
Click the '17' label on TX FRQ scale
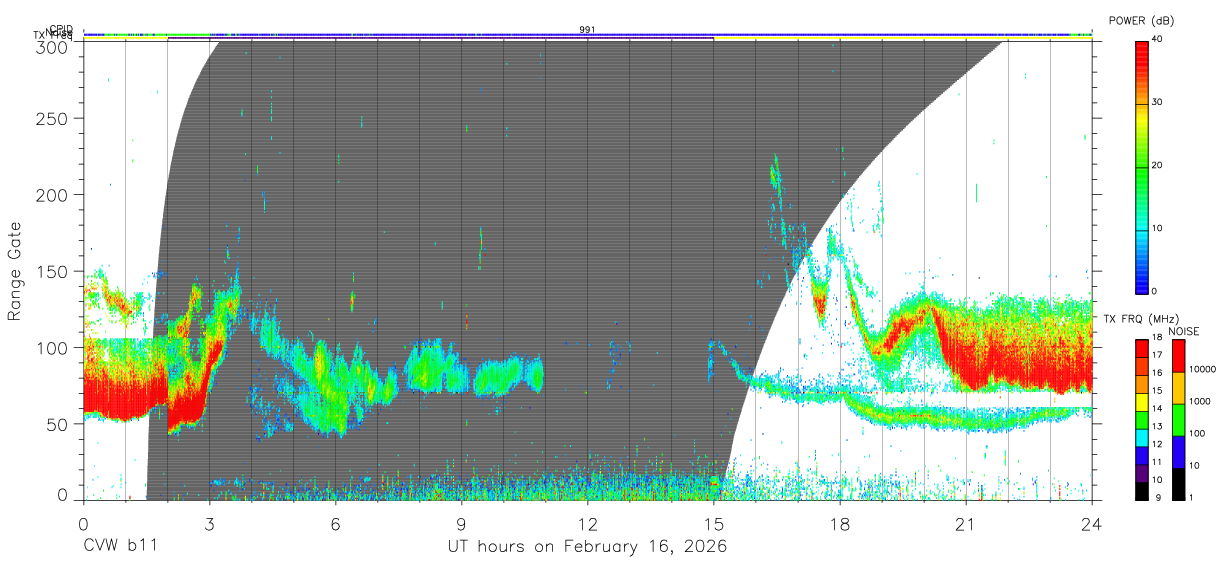click(x=1158, y=355)
